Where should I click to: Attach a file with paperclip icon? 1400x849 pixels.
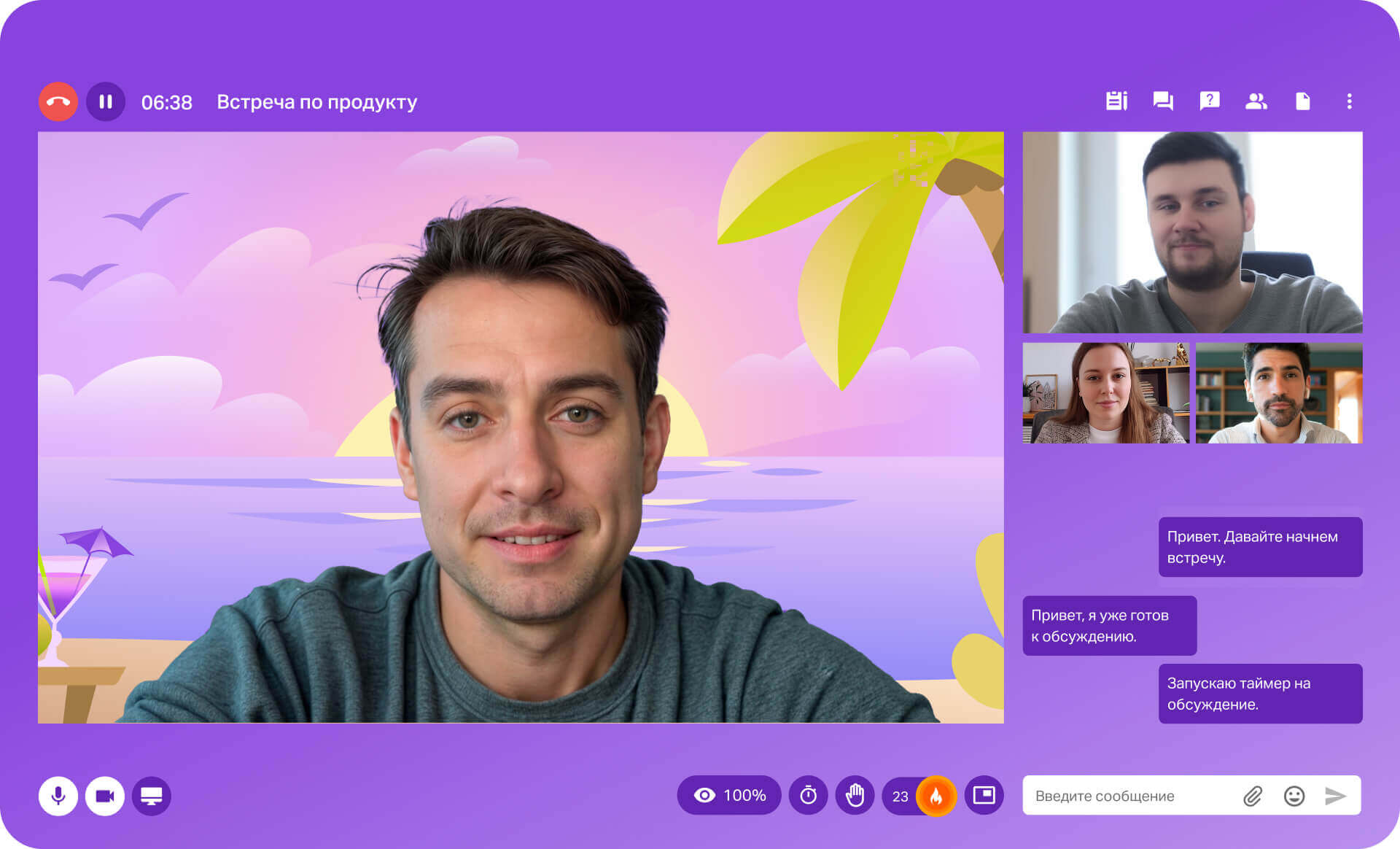click(x=1253, y=796)
